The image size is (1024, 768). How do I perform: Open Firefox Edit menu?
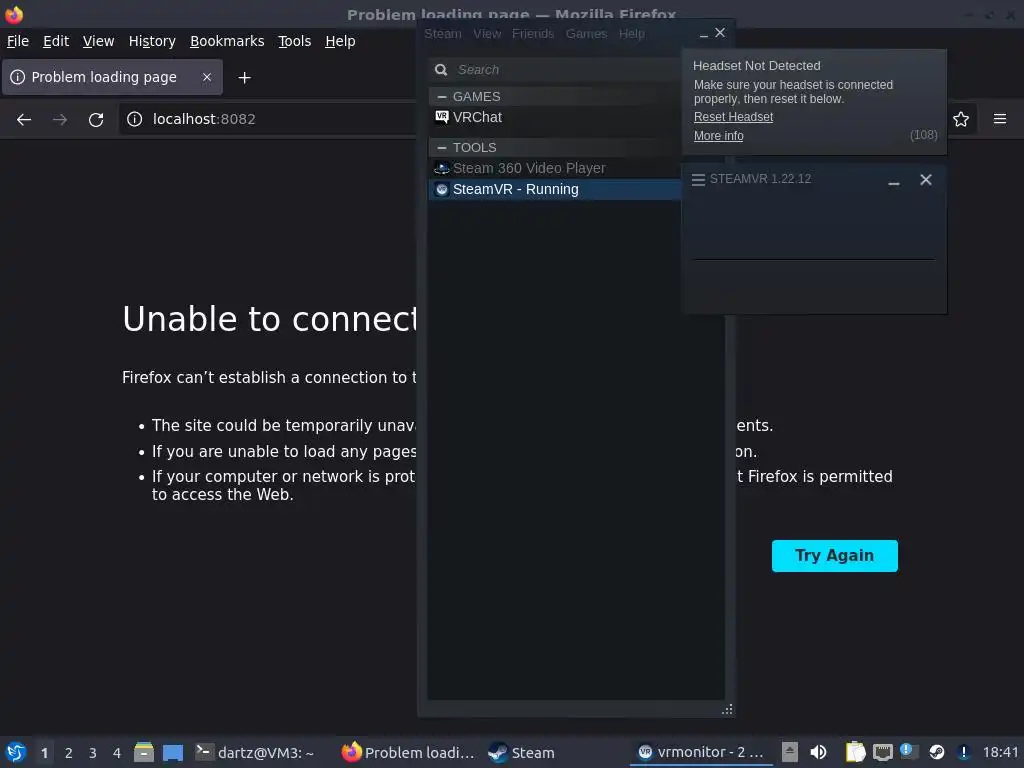[x=56, y=41]
